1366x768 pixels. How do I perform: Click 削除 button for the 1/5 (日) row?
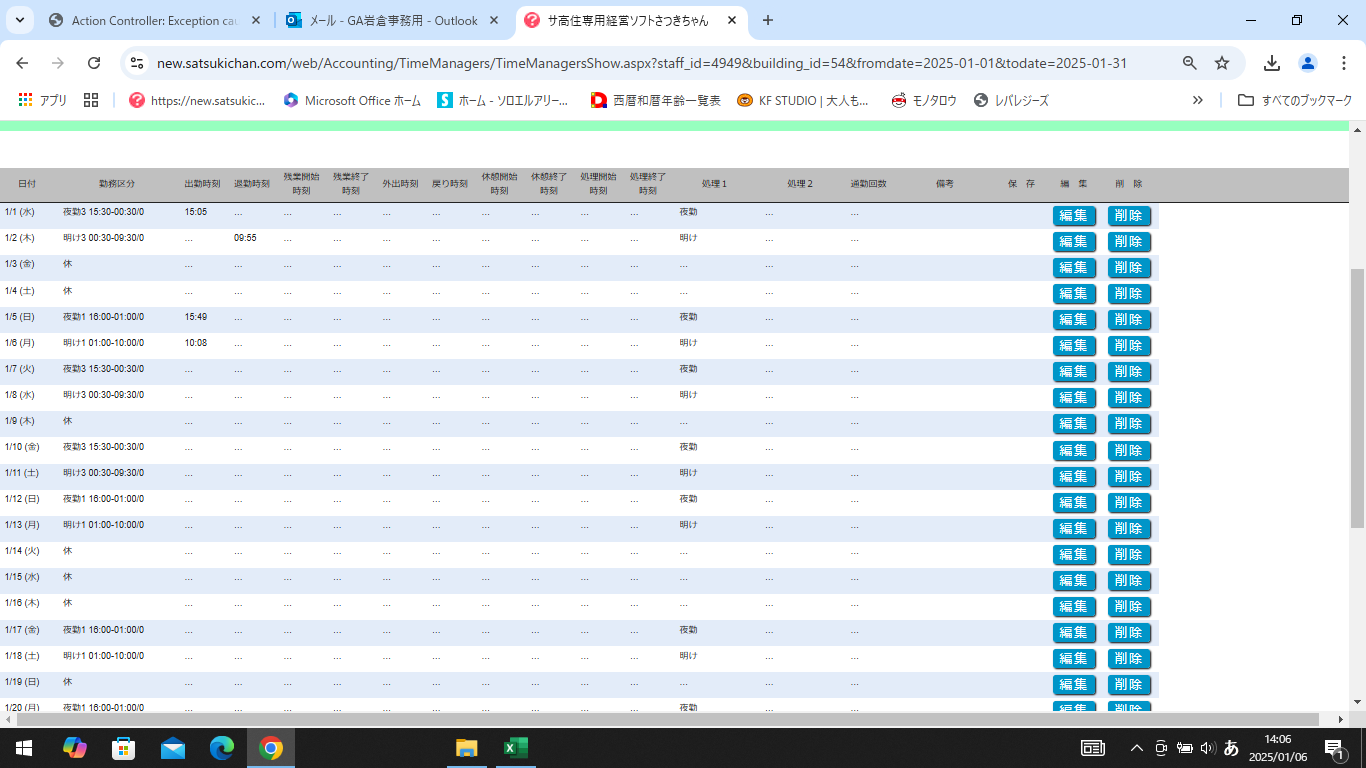point(1129,320)
